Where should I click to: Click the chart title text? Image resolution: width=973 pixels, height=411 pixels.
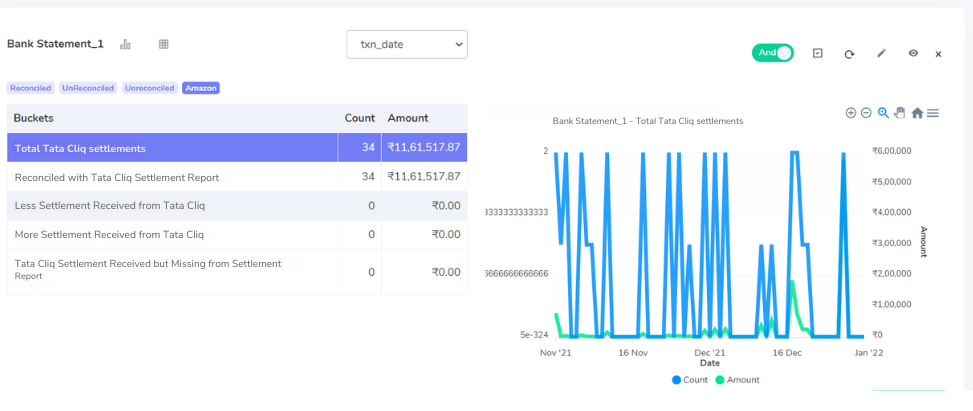click(648, 121)
